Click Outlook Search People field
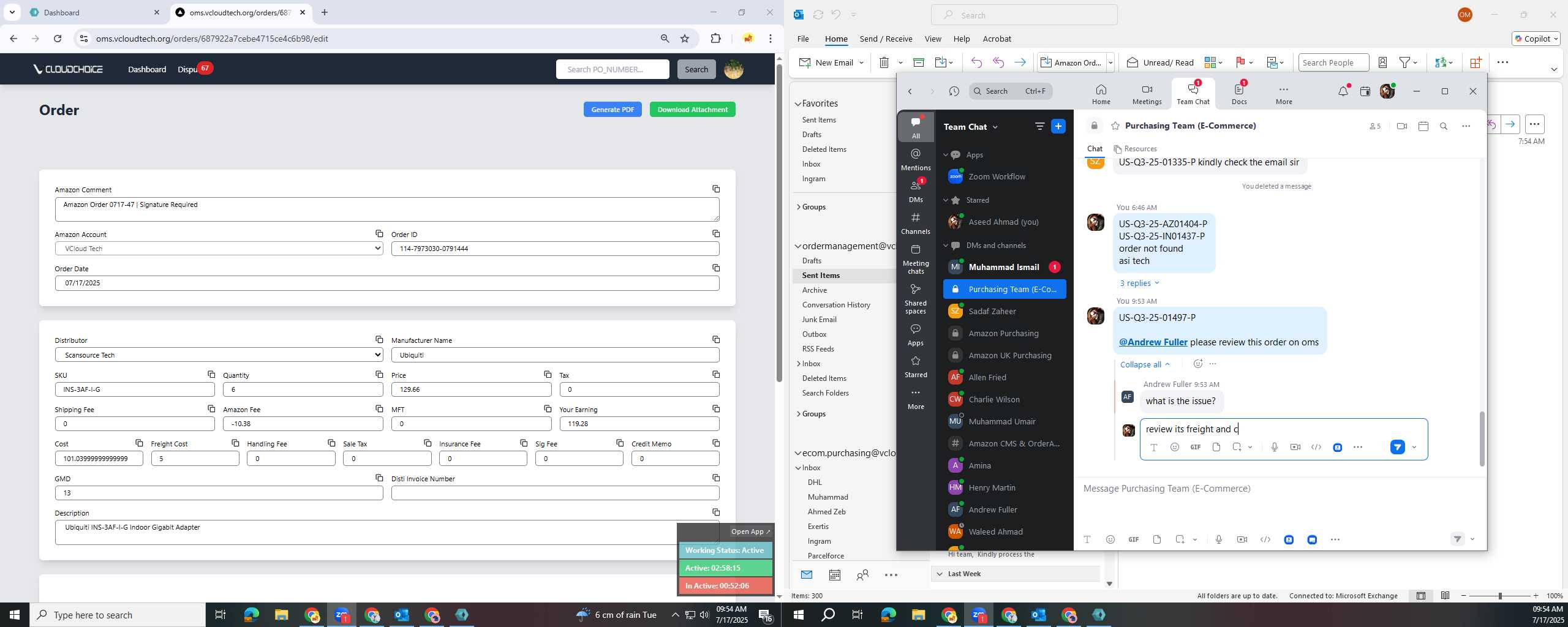Viewport: 1568px width, 627px height. (1333, 62)
